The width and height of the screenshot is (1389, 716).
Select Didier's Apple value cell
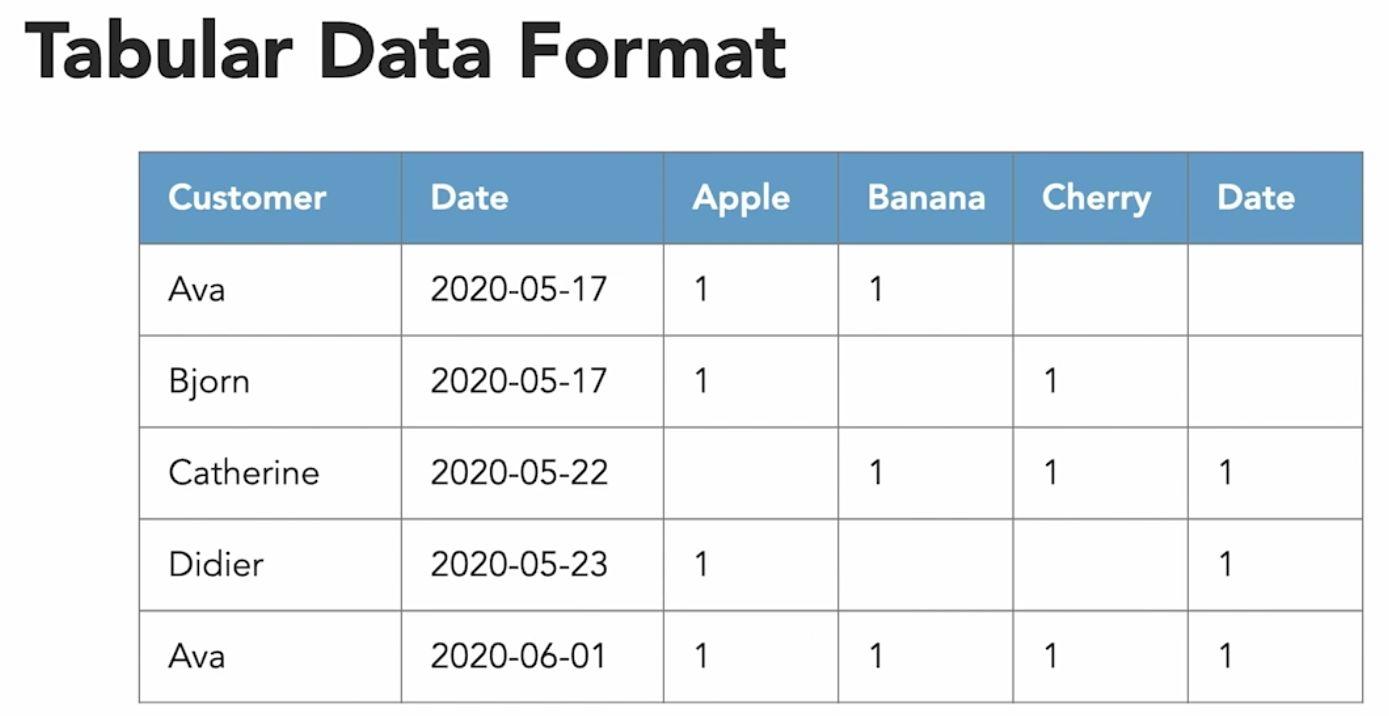[x=701, y=565]
